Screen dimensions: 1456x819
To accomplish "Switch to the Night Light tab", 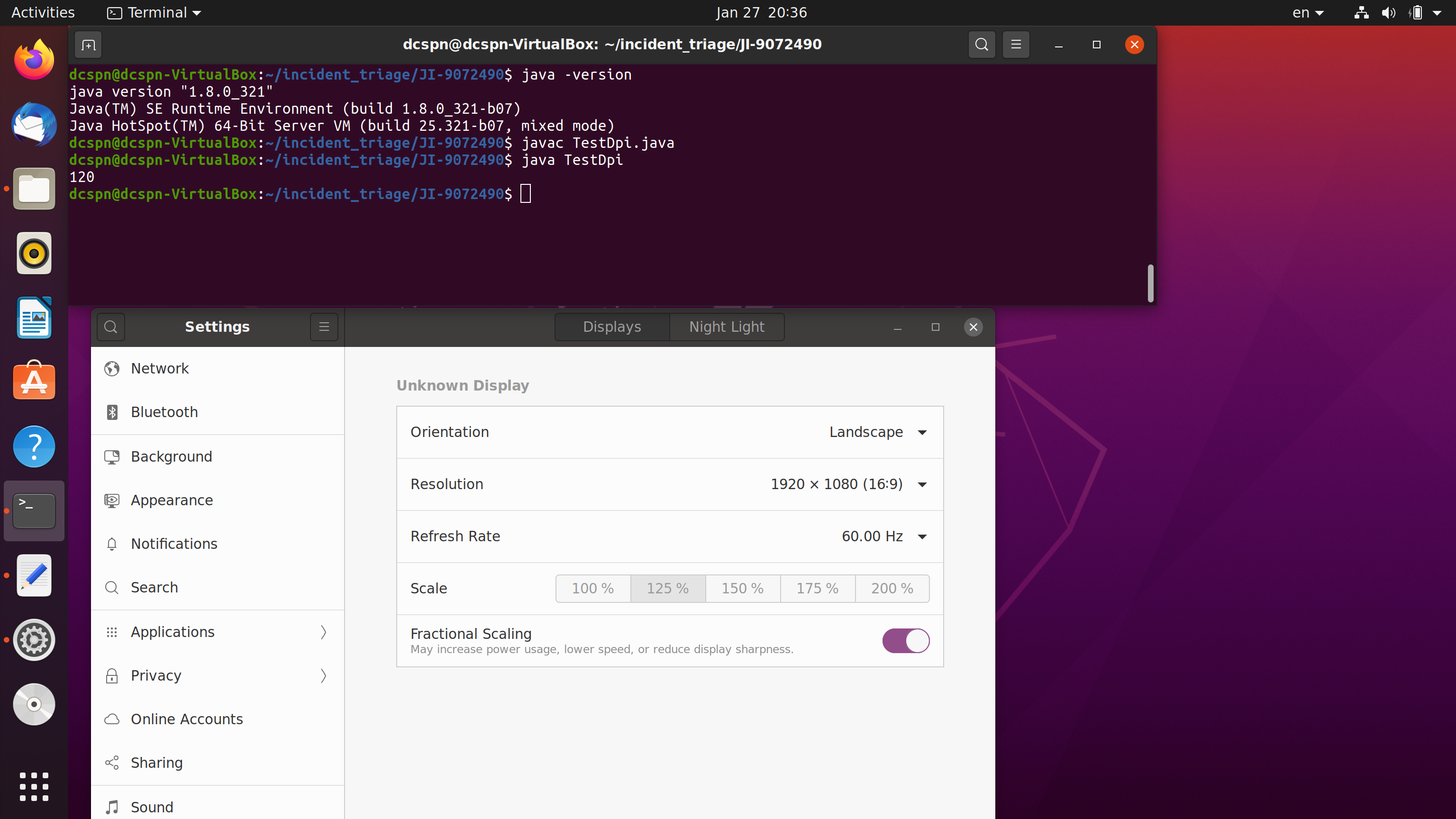I will pyautogui.click(x=726, y=327).
